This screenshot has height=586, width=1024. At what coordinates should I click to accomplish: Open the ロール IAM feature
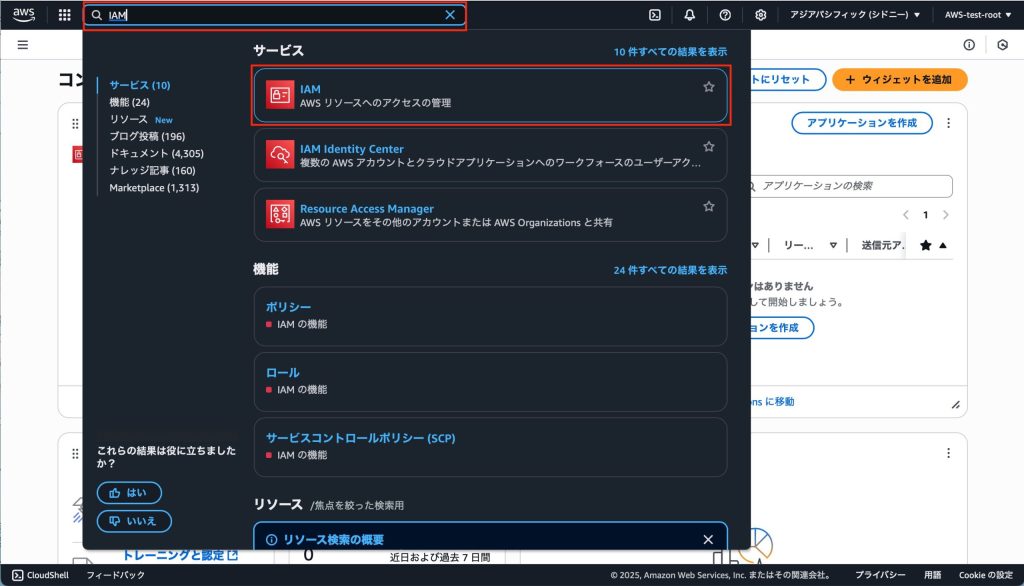point(490,382)
